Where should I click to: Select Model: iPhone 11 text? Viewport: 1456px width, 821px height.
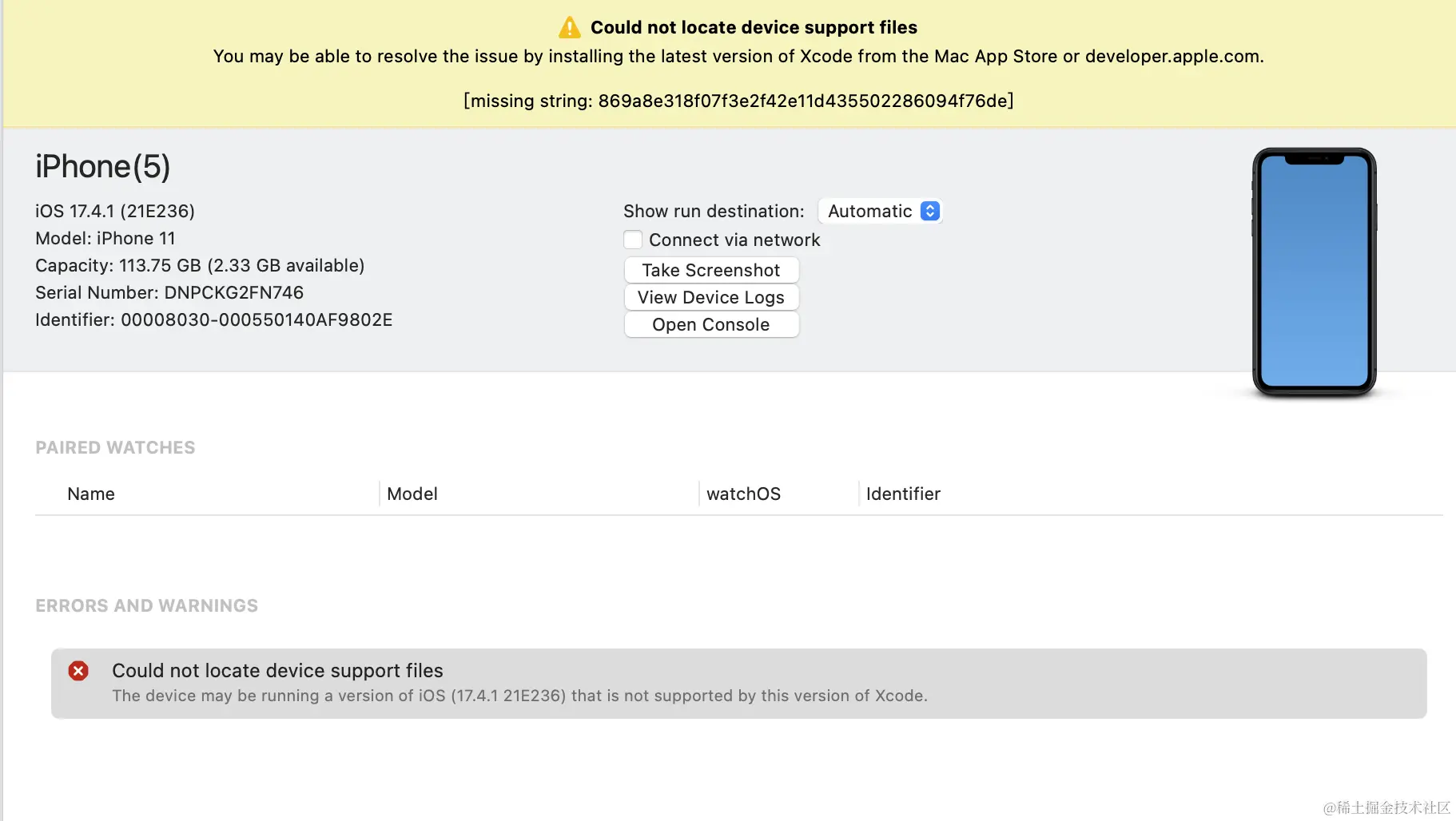(x=105, y=238)
